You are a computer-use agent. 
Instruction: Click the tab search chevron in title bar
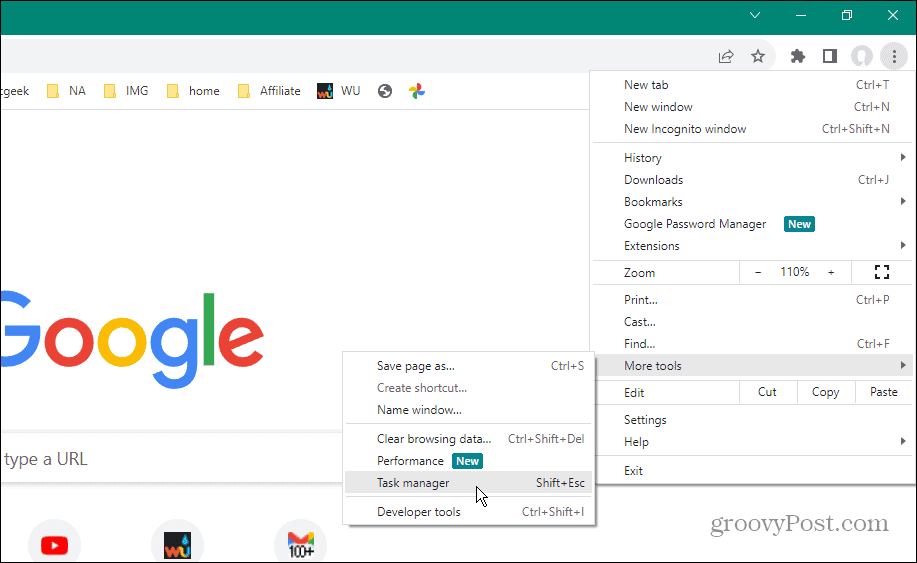(755, 15)
